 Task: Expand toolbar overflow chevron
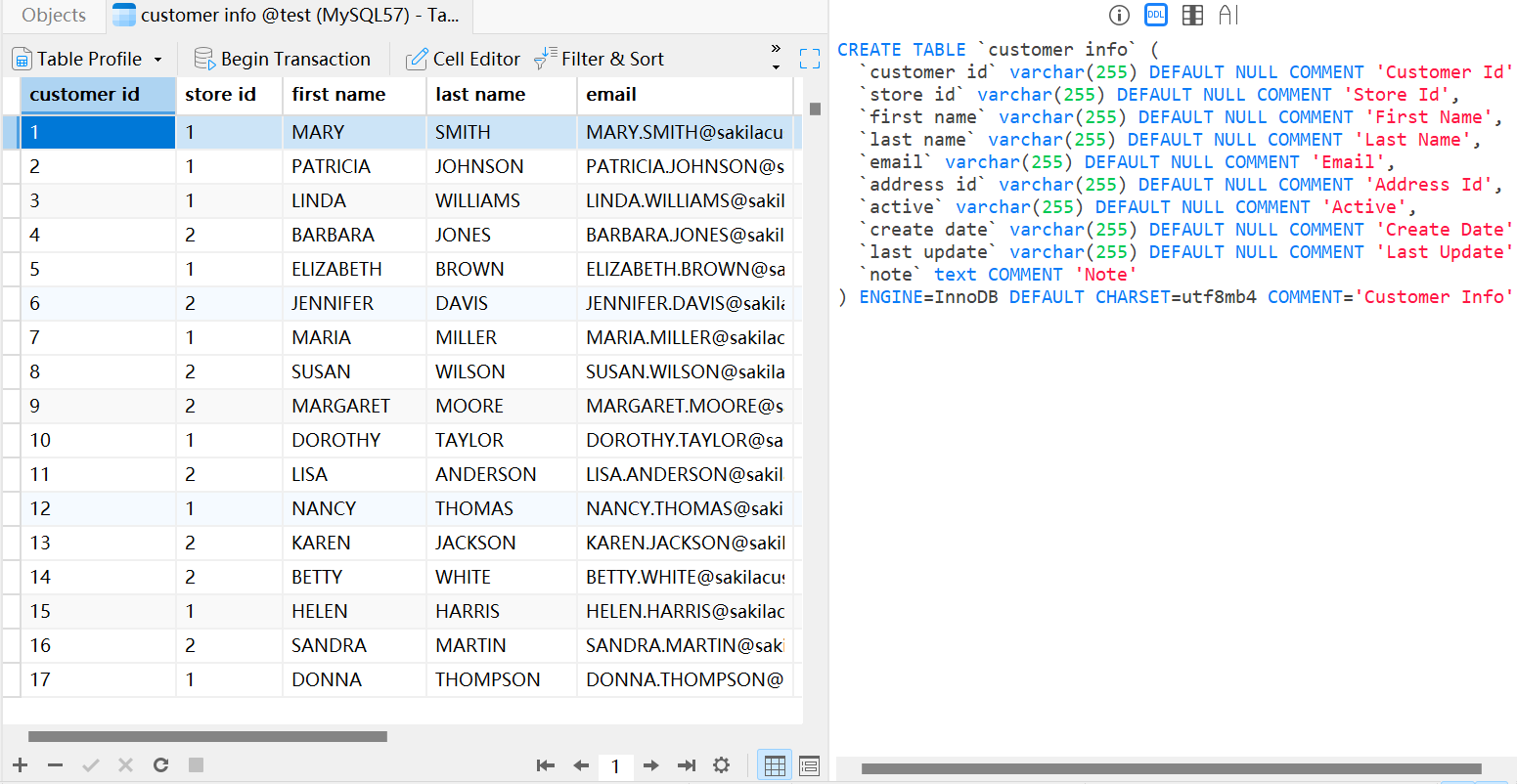tap(776, 49)
